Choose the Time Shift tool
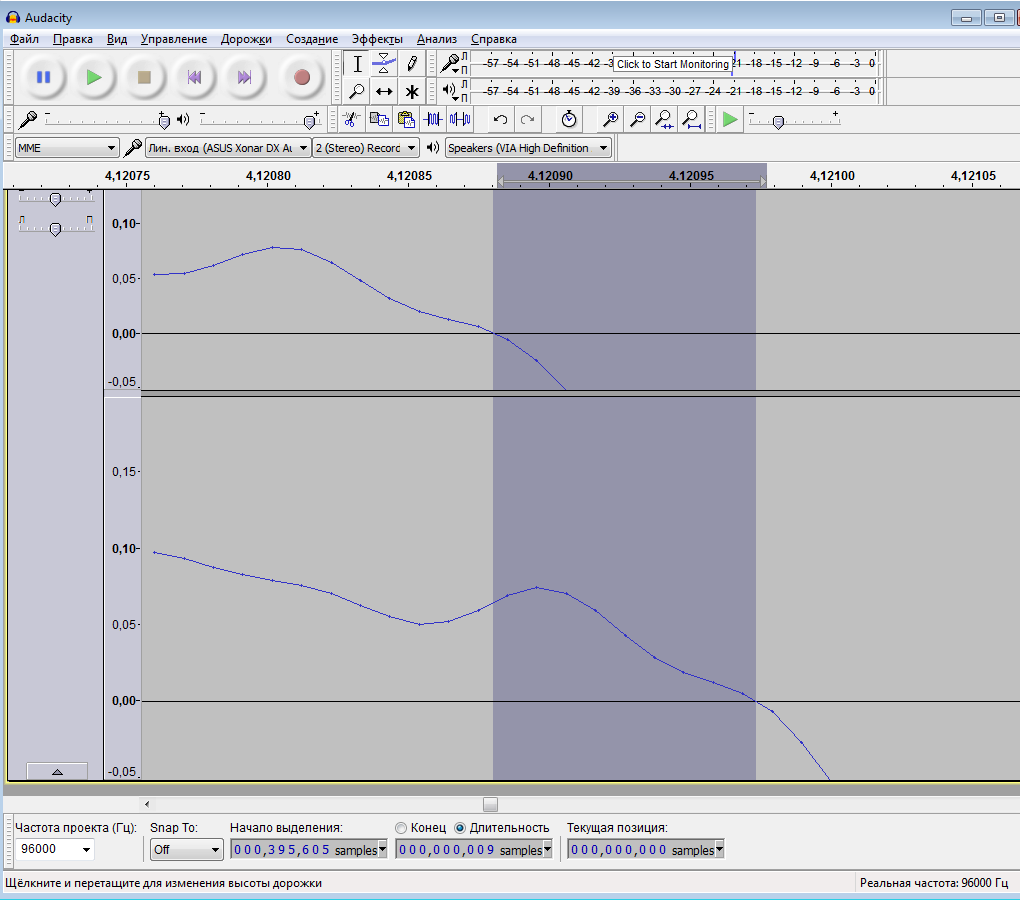1020x900 pixels. 384,91
